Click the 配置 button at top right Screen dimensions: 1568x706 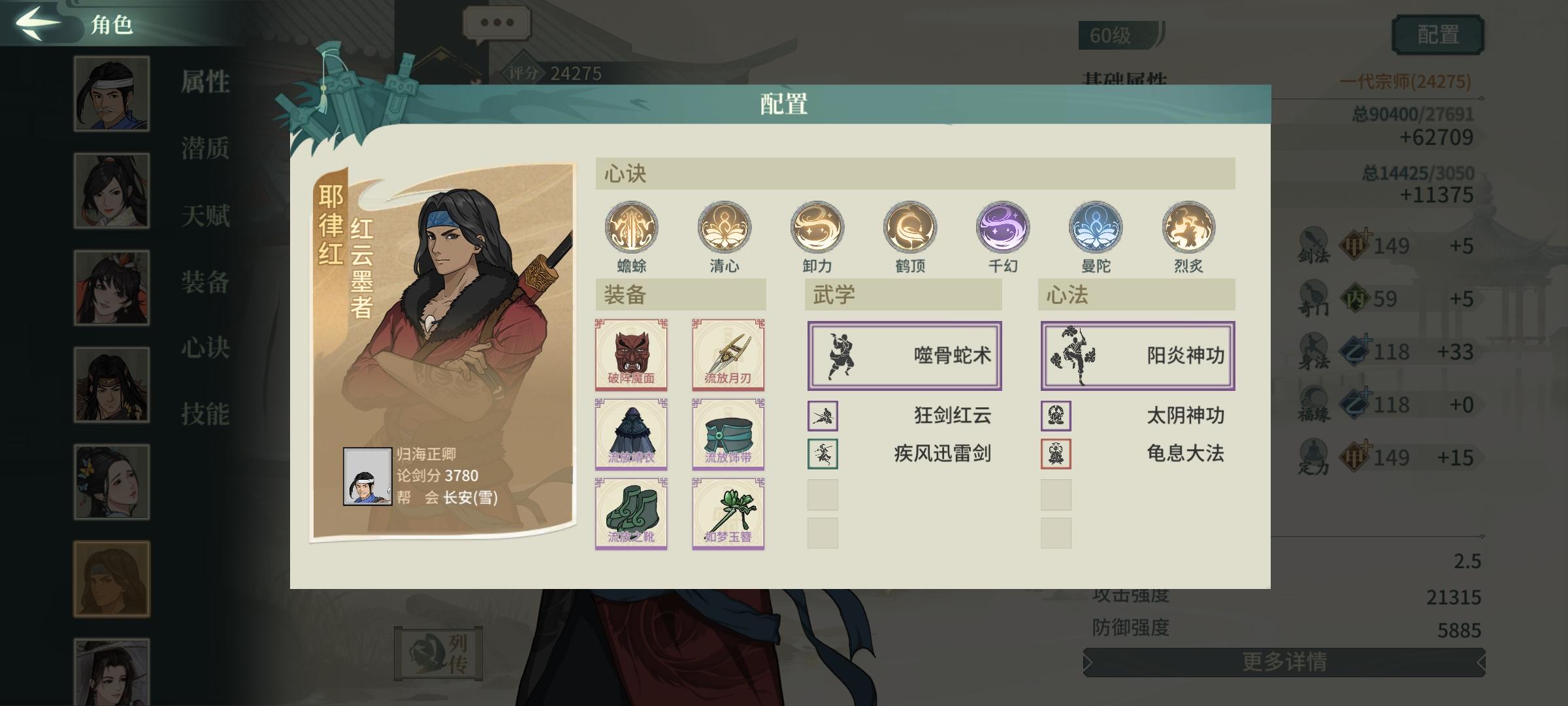1438,35
